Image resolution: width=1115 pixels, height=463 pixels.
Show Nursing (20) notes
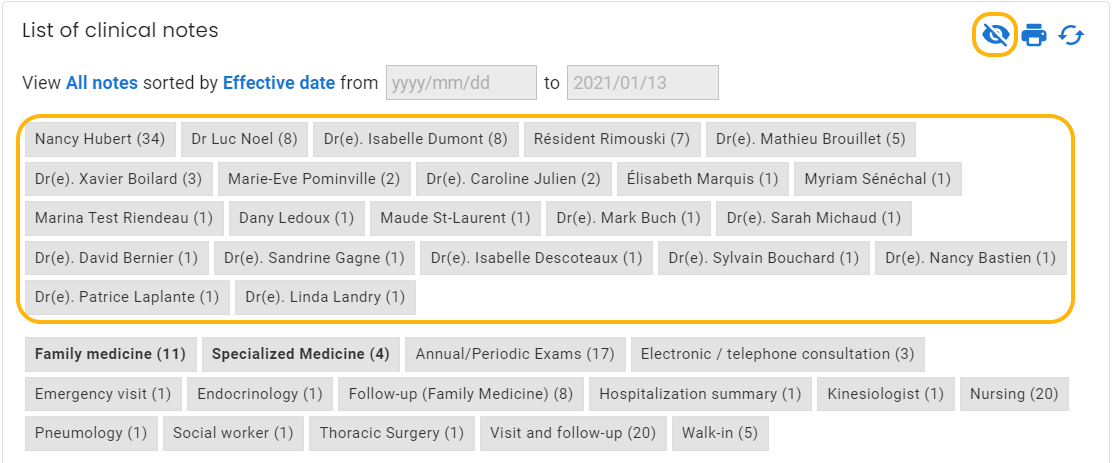tap(1014, 394)
